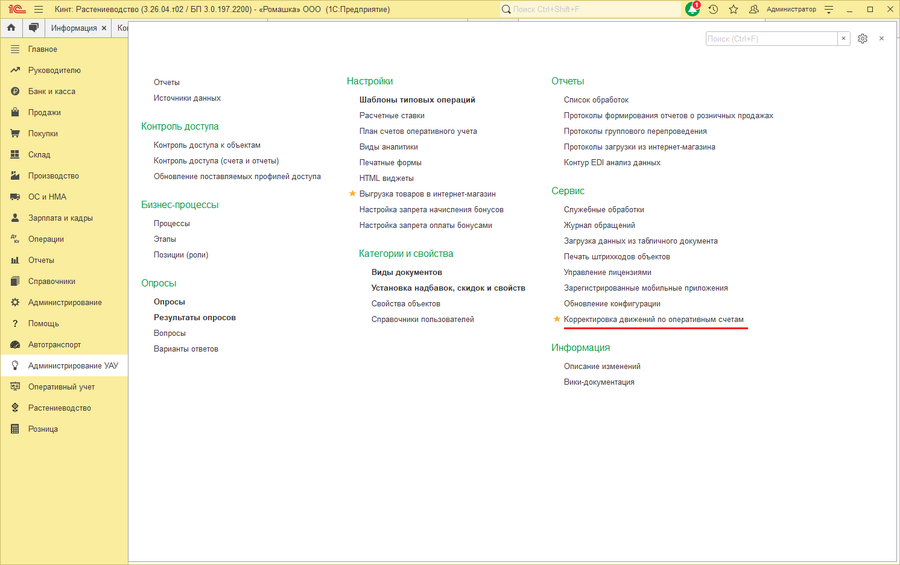Viewport: 900px width, 565px height.
Task: Open Корректировка движений по оперативным счетам
Action: (654, 319)
